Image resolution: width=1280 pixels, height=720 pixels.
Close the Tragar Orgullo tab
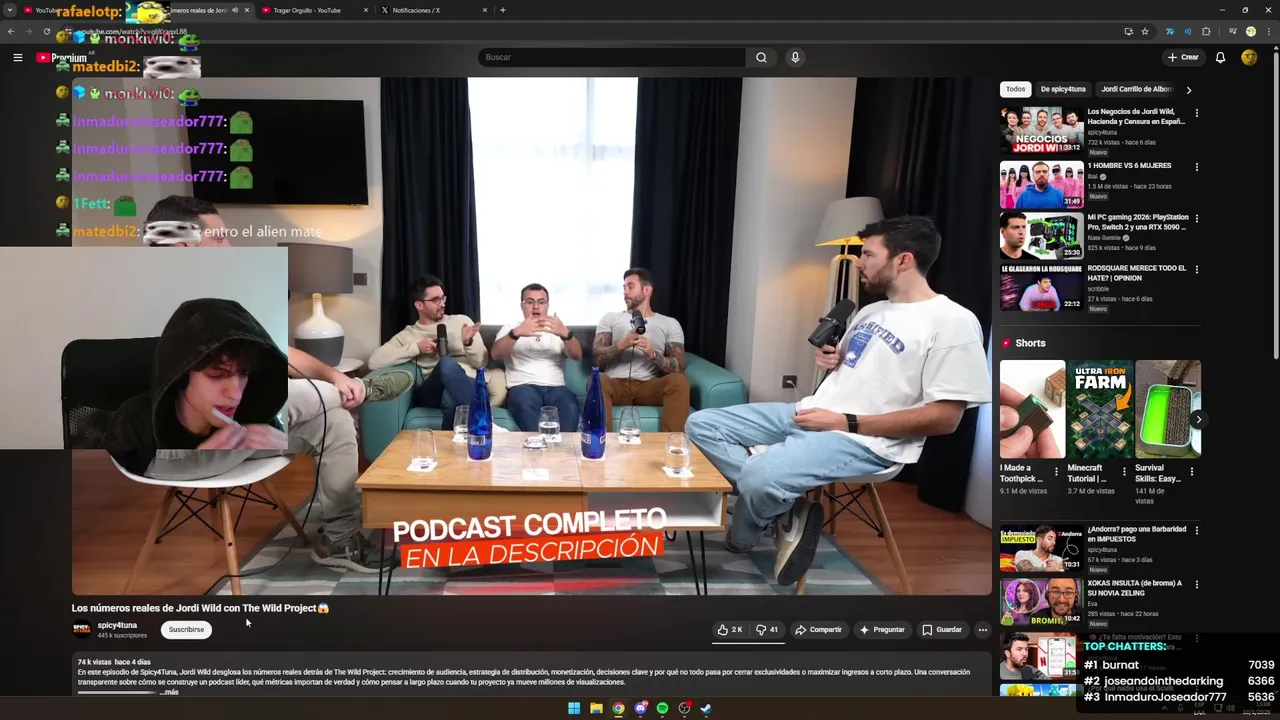[x=366, y=10]
